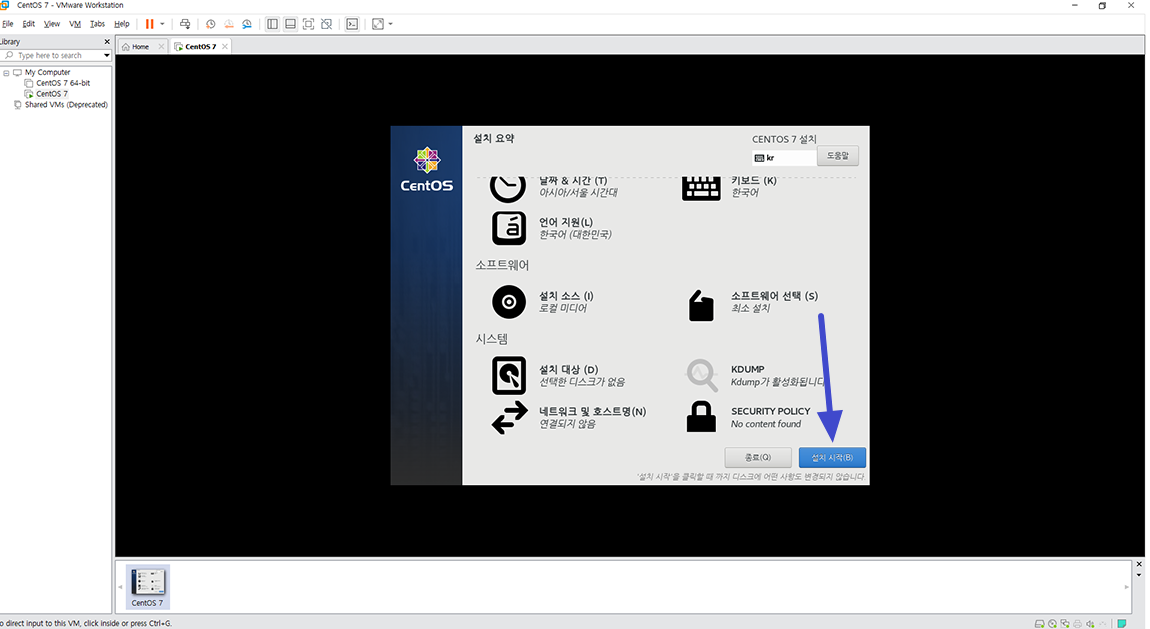
Task: Open the date and time clock icon
Action: 508,188
